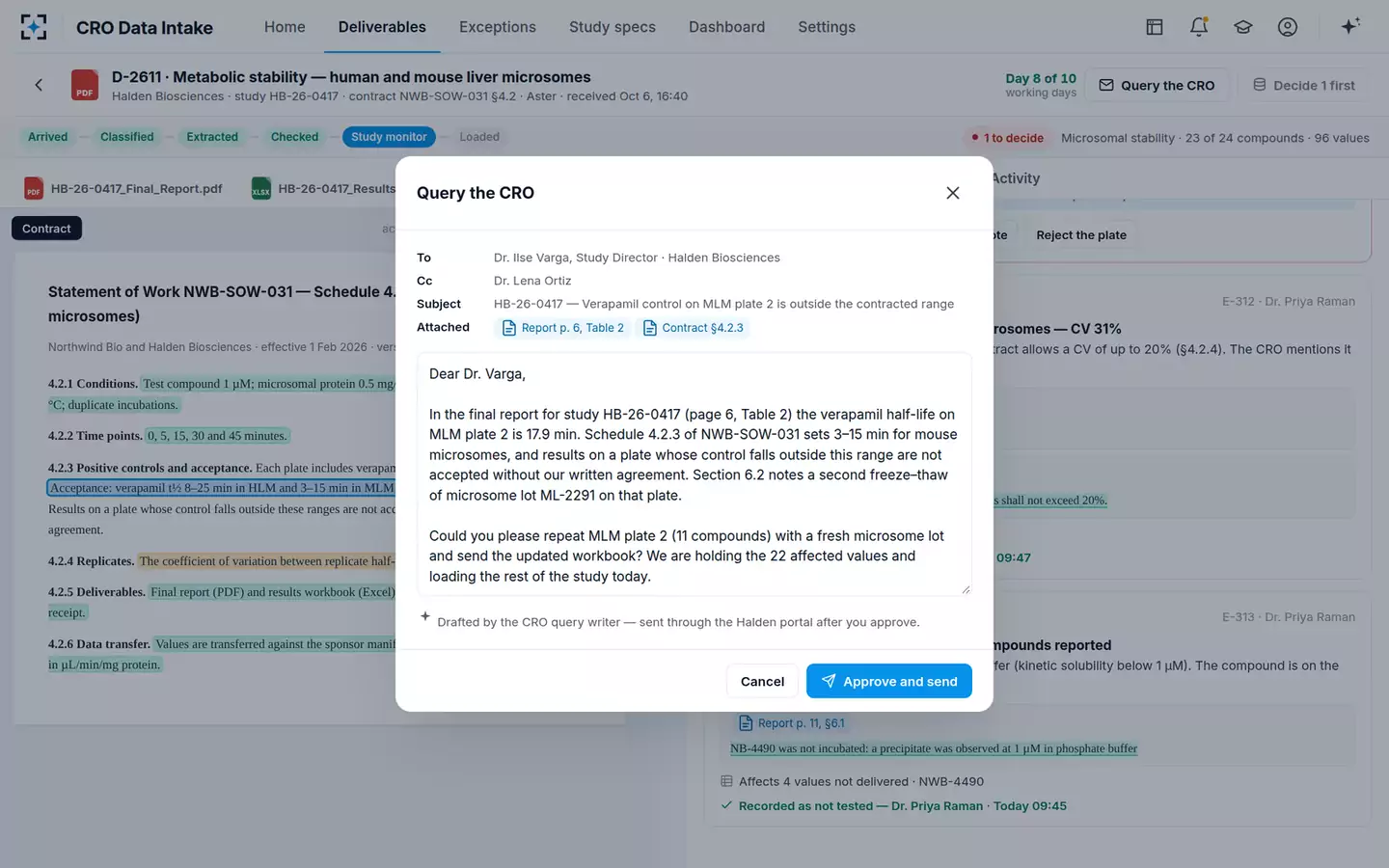Select the Loaded pipeline stage
The width and height of the screenshot is (1389, 868).
coord(479,137)
